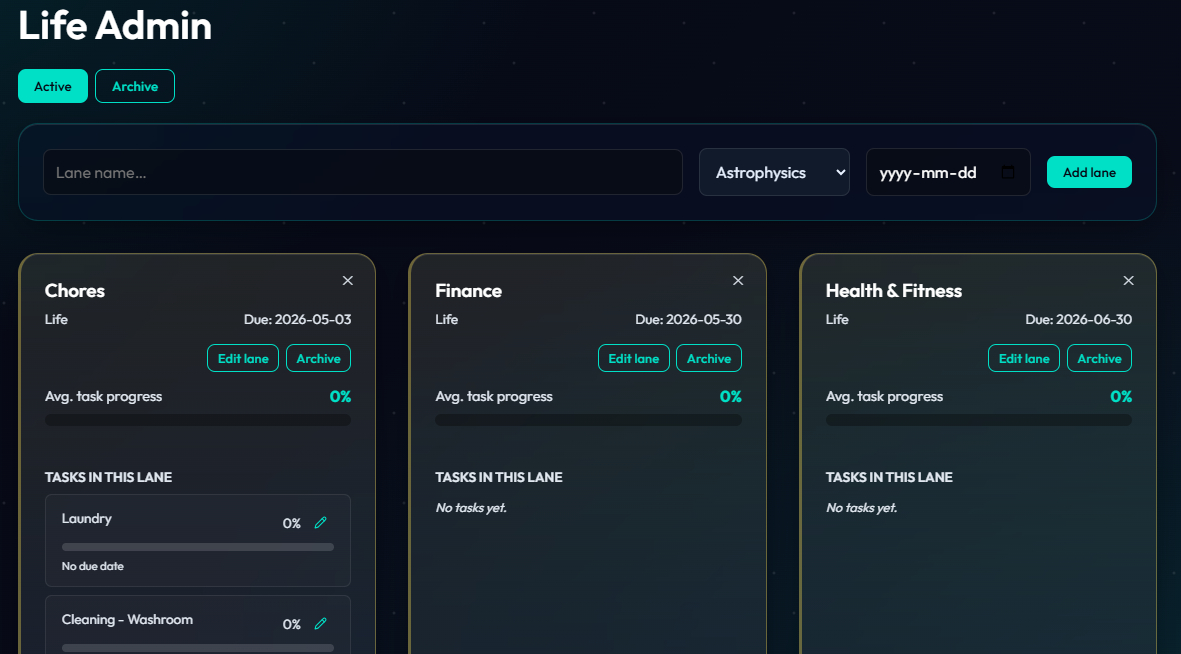Screen dimensions: 1181x654
Task: Click the Add lane button
Action: 1089,173
